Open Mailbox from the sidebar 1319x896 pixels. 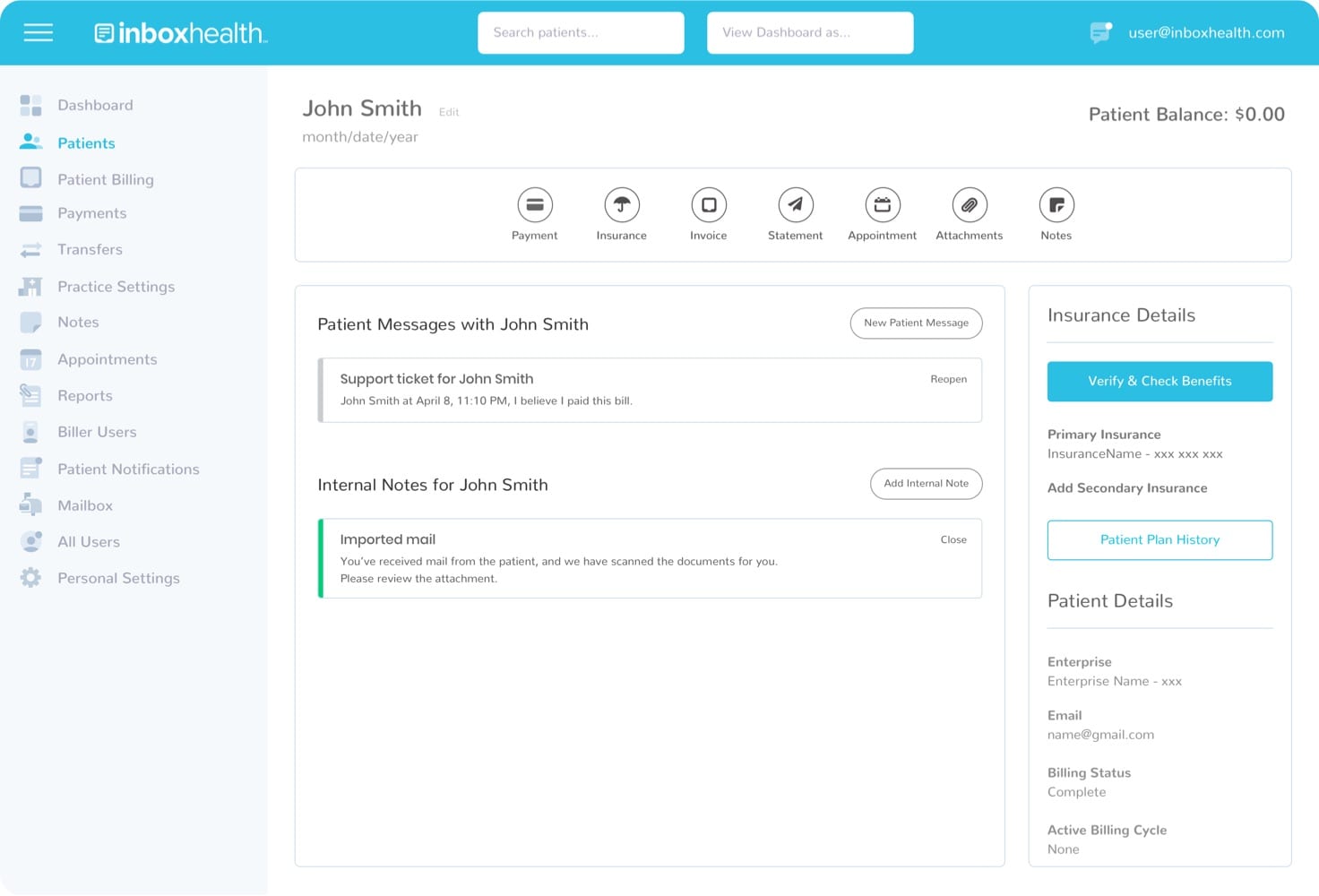[85, 505]
